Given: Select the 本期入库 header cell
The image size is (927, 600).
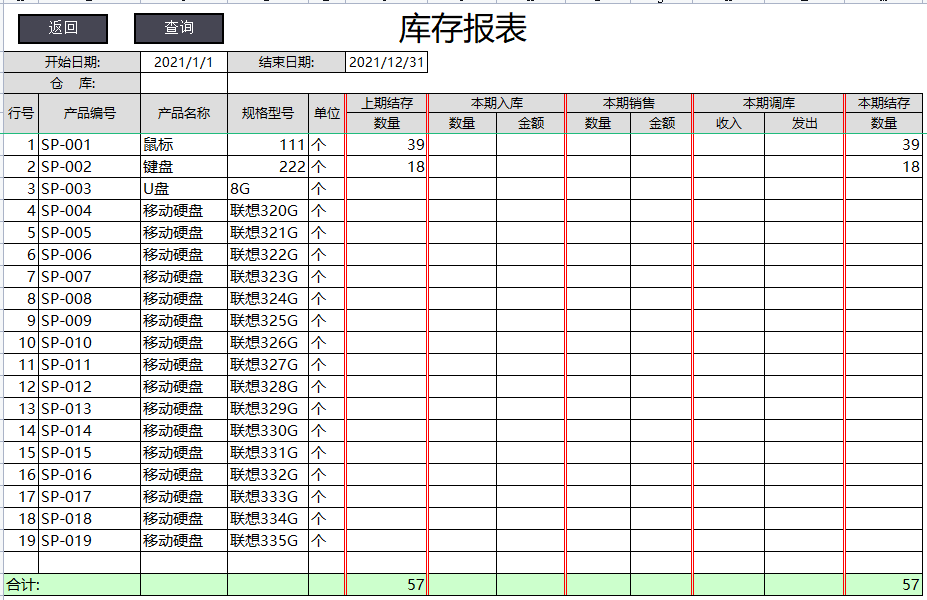Looking at the screenshot, I should [496, 102].
